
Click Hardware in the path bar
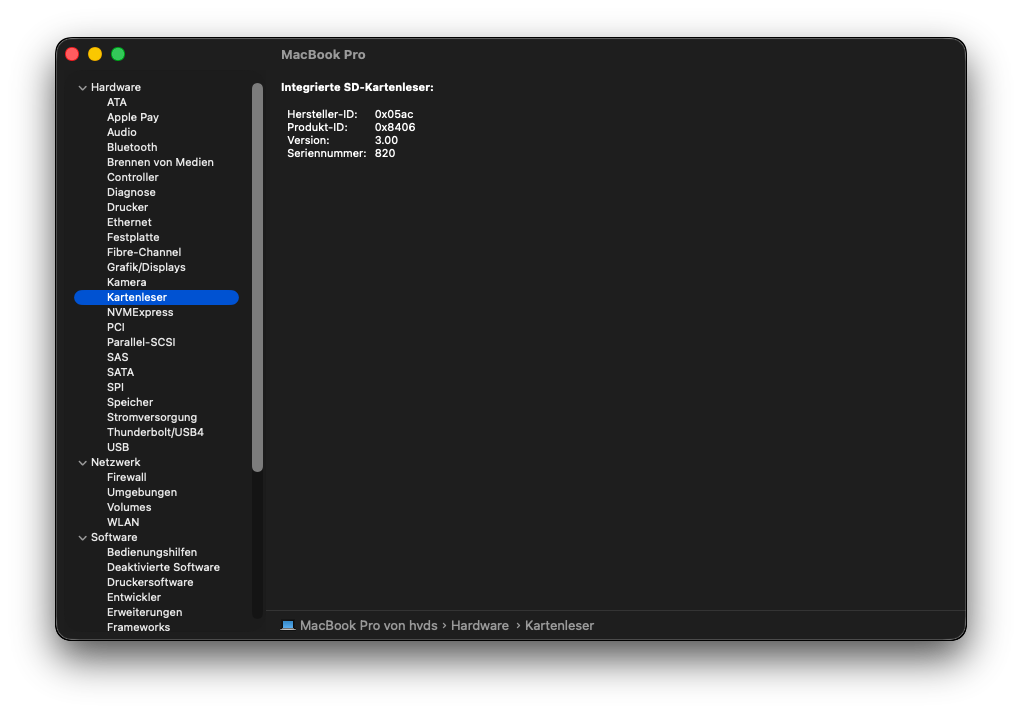point(480,625)
